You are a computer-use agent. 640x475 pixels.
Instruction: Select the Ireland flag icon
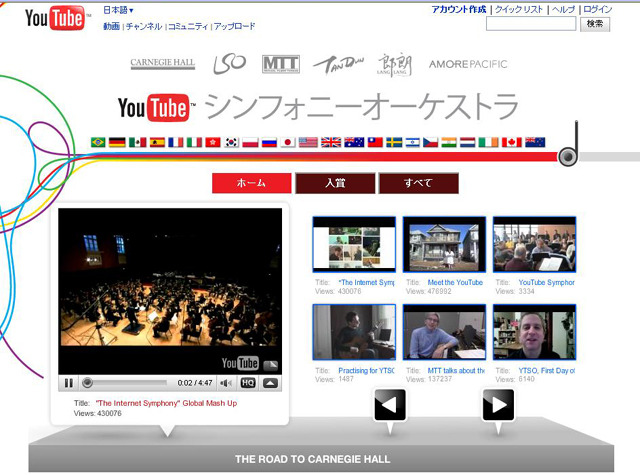coord(489,142)
